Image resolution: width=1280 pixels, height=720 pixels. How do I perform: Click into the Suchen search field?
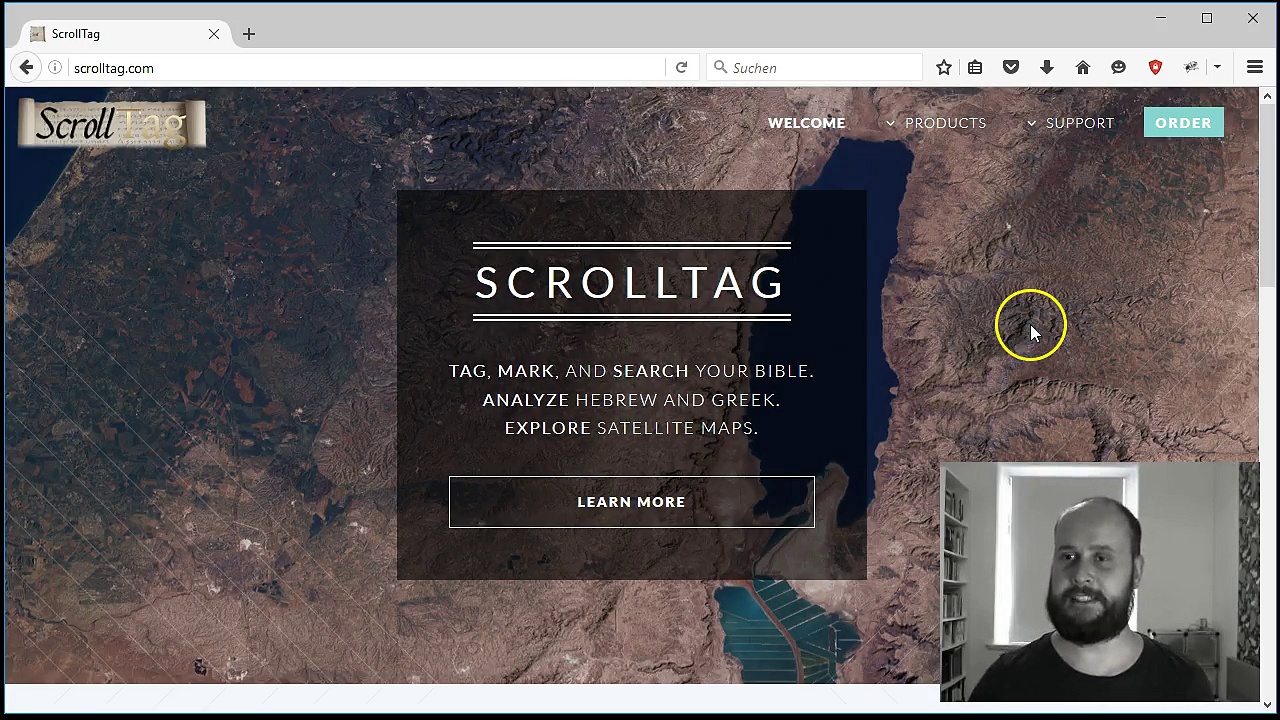[x=820, y=68]
